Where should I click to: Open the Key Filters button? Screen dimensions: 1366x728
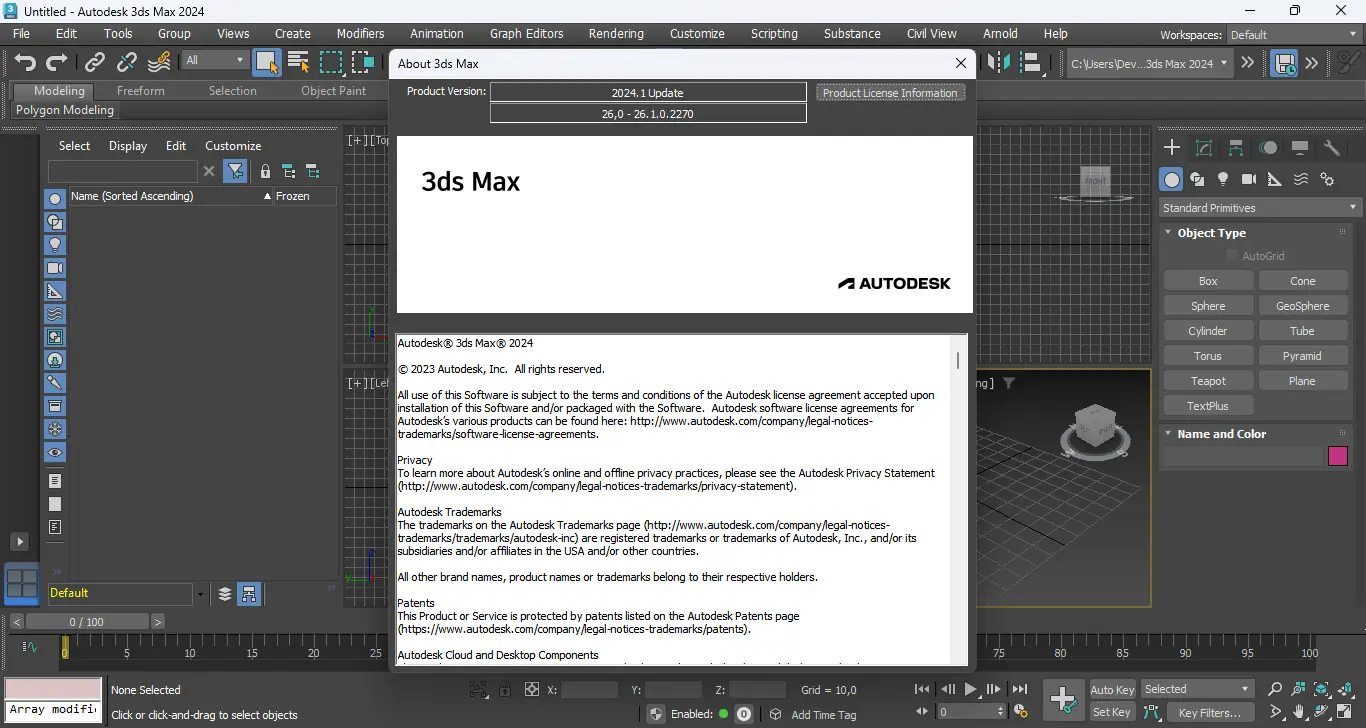click(1210, 713)
